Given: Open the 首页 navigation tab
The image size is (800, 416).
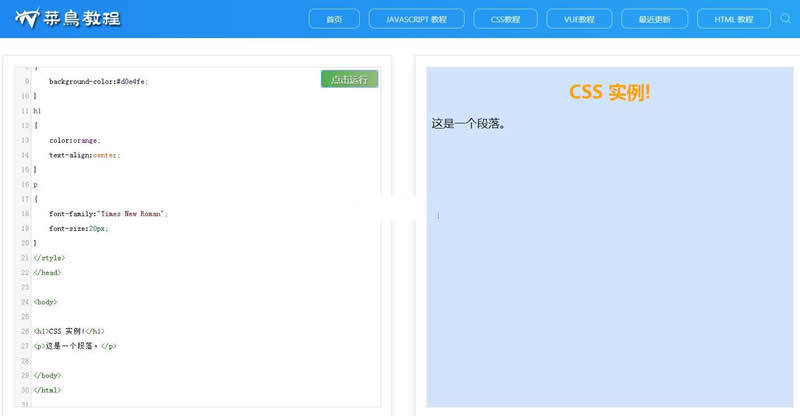Looking at the screenshot, I should tap(334, 19).
